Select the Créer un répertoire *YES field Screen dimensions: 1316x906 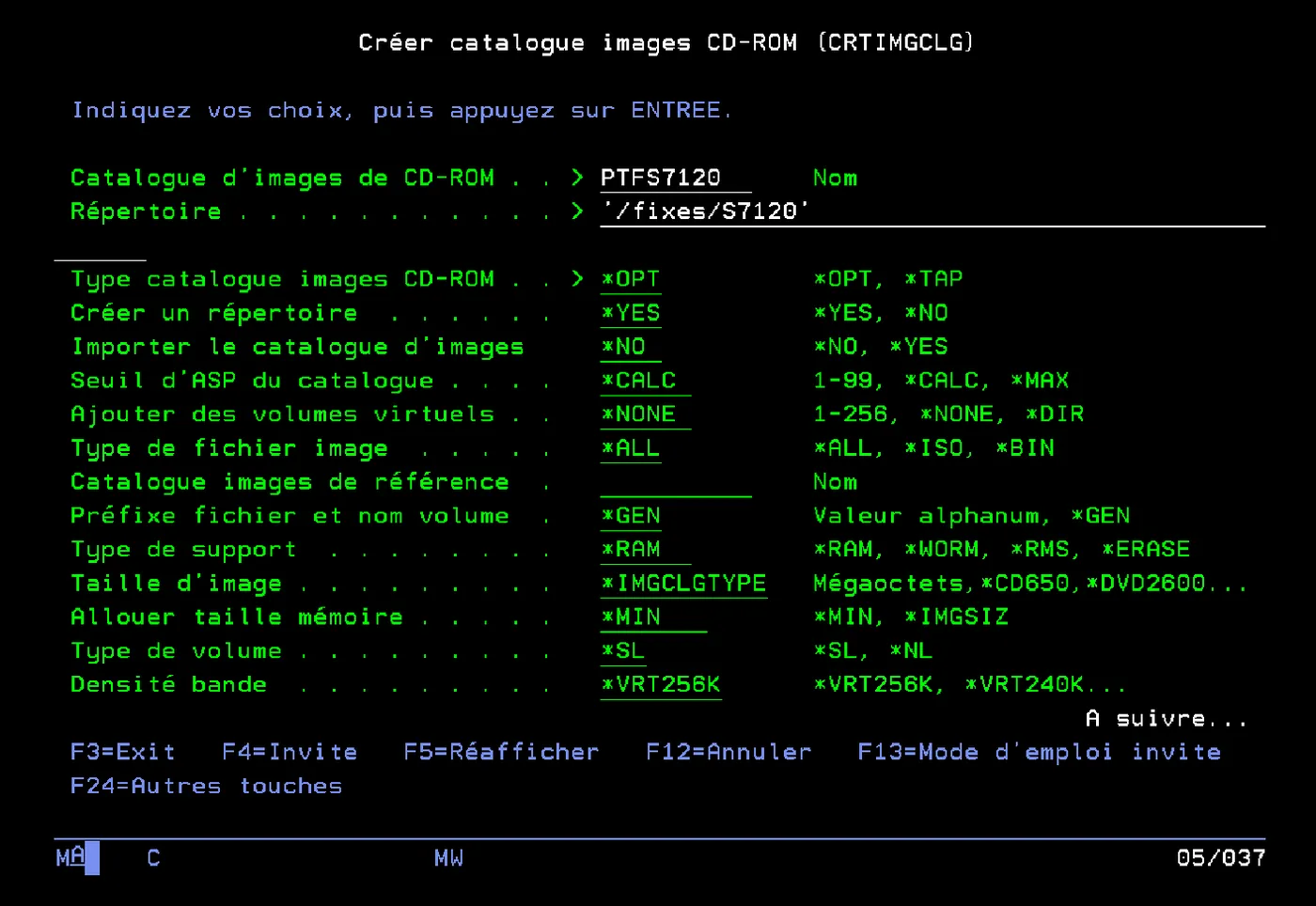[631, 313]
